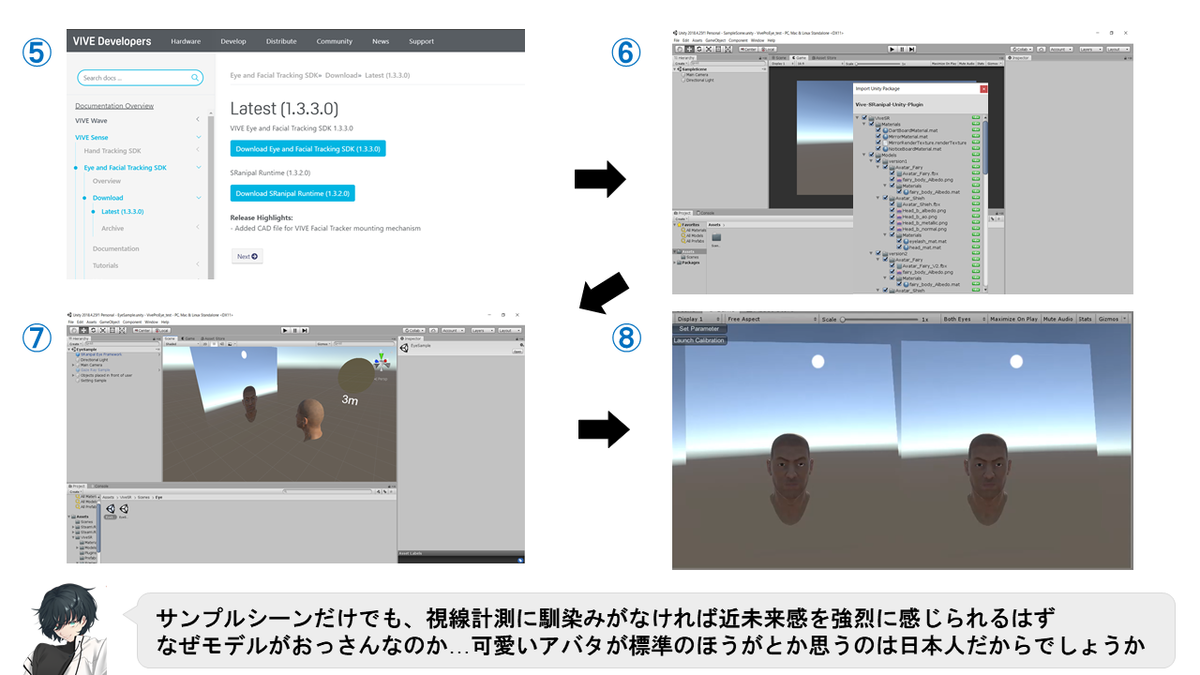The width and height of the screenshot is (1200, 675).
Task: Collapse version1 folder in import list
Action: pos(871,161)
